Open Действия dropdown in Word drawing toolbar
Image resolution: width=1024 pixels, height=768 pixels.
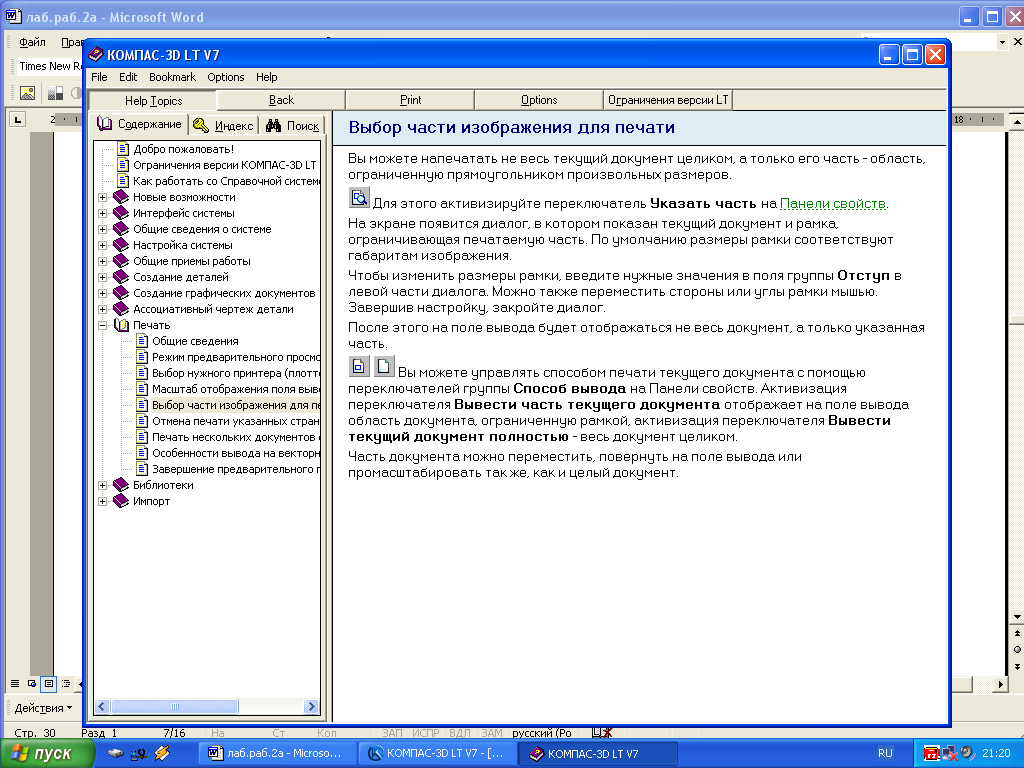[x=43, y=708]
